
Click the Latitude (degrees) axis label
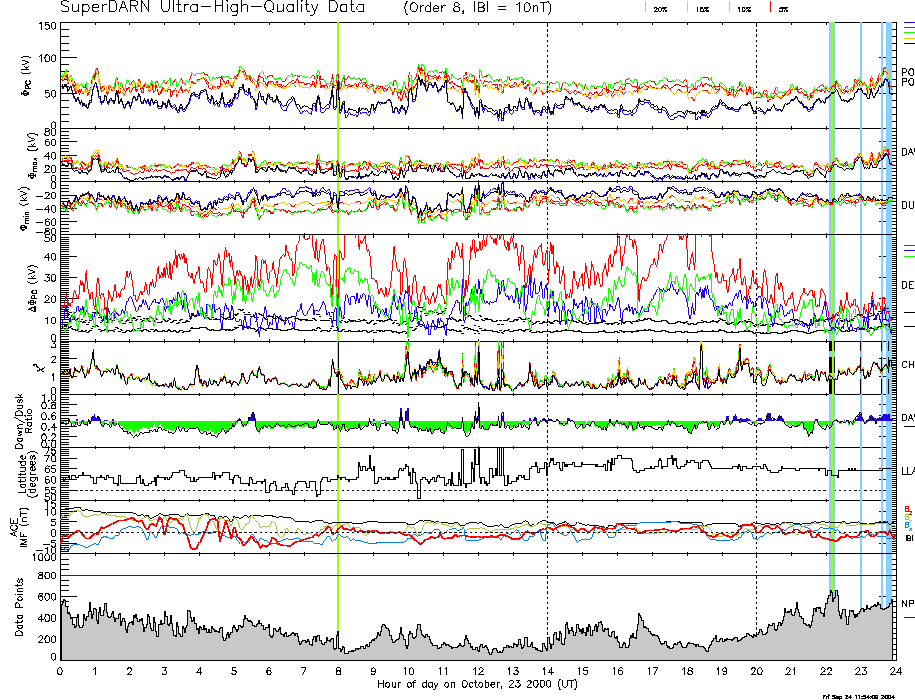point(20,472)
